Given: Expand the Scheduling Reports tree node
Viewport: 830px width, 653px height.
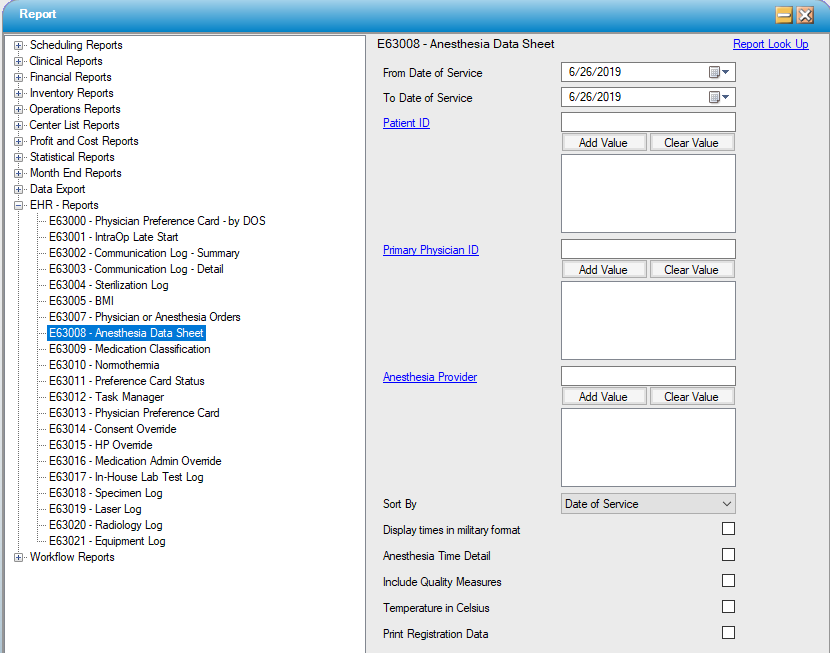Looking at the screenshot, I should tap(19, 45).
